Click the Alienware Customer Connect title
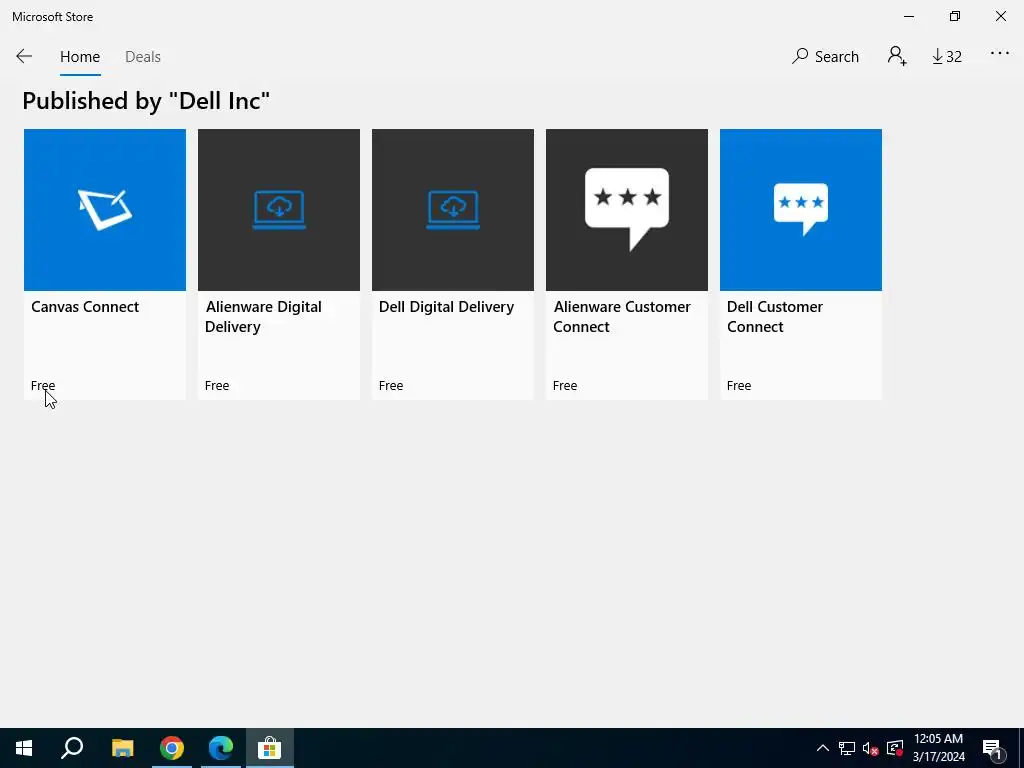The height and width of the screenshot is (768, 1024). (622, 317)
